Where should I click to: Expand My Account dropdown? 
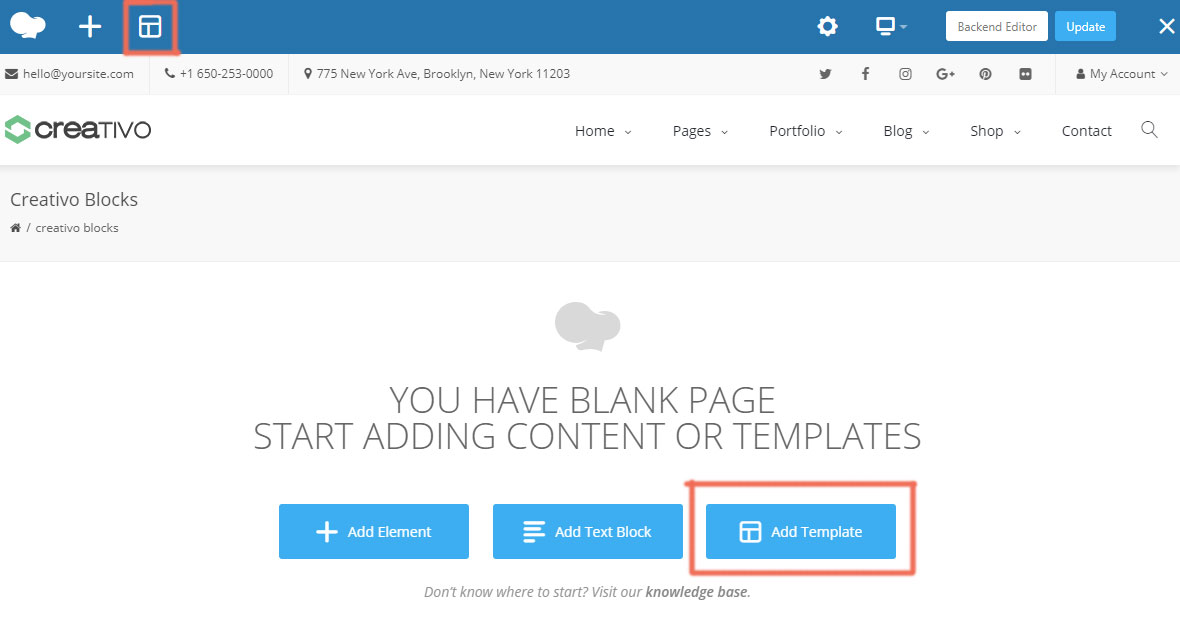point(1121,74)
